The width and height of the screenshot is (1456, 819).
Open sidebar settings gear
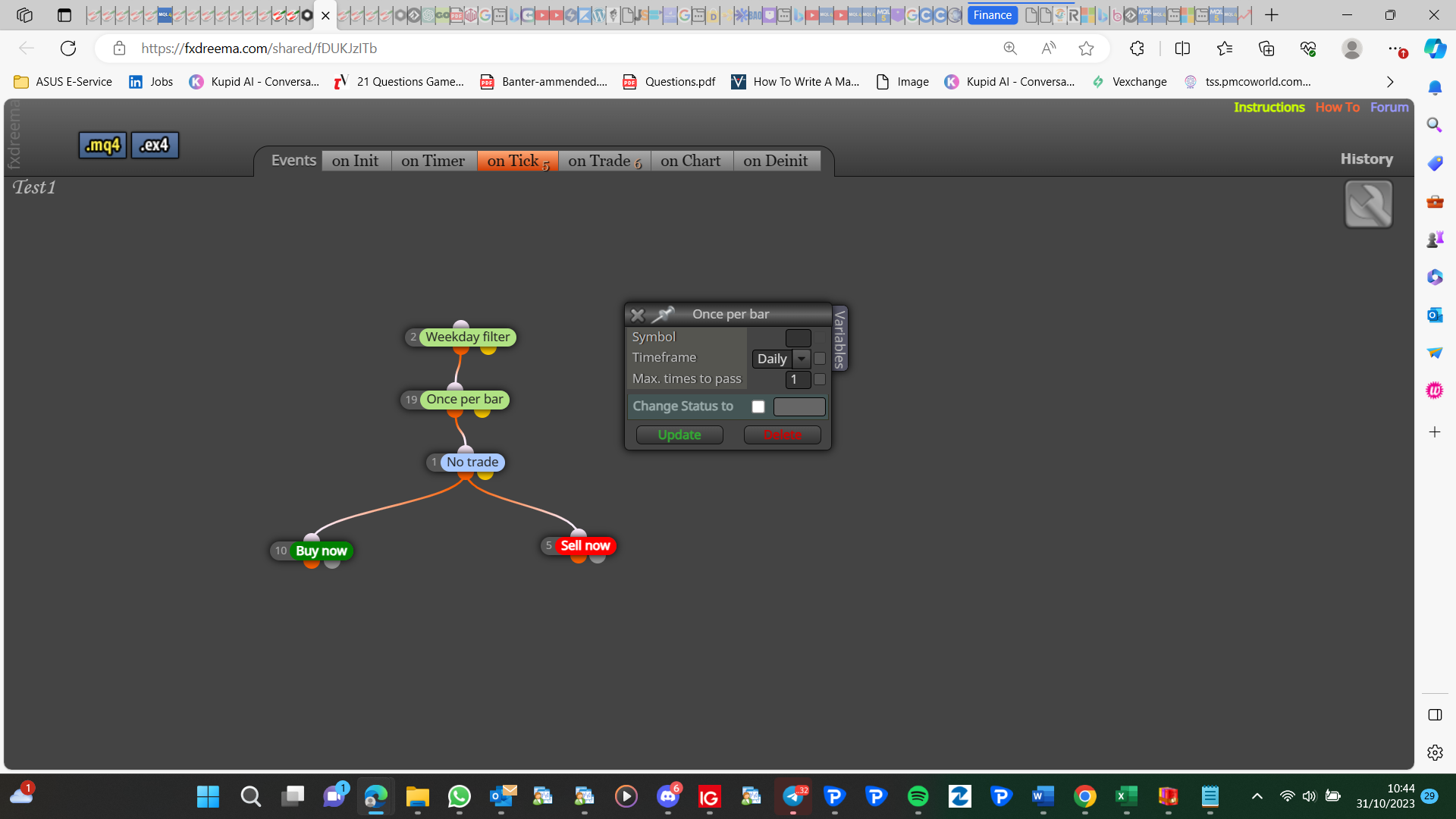[x=1435, y=752]
